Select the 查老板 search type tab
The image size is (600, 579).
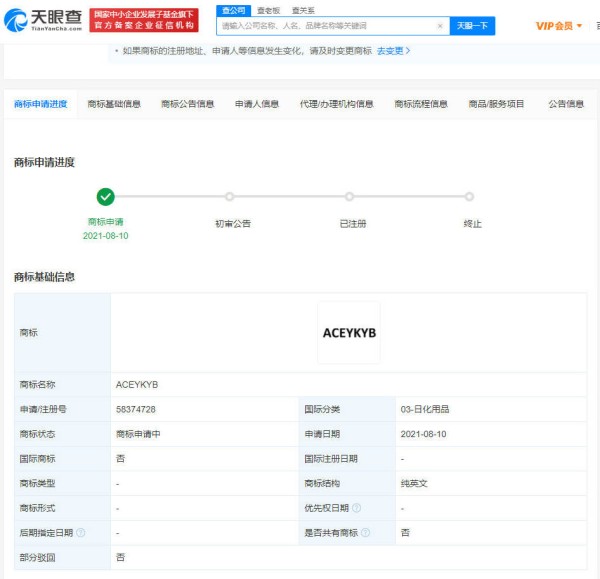coord(268,10)
